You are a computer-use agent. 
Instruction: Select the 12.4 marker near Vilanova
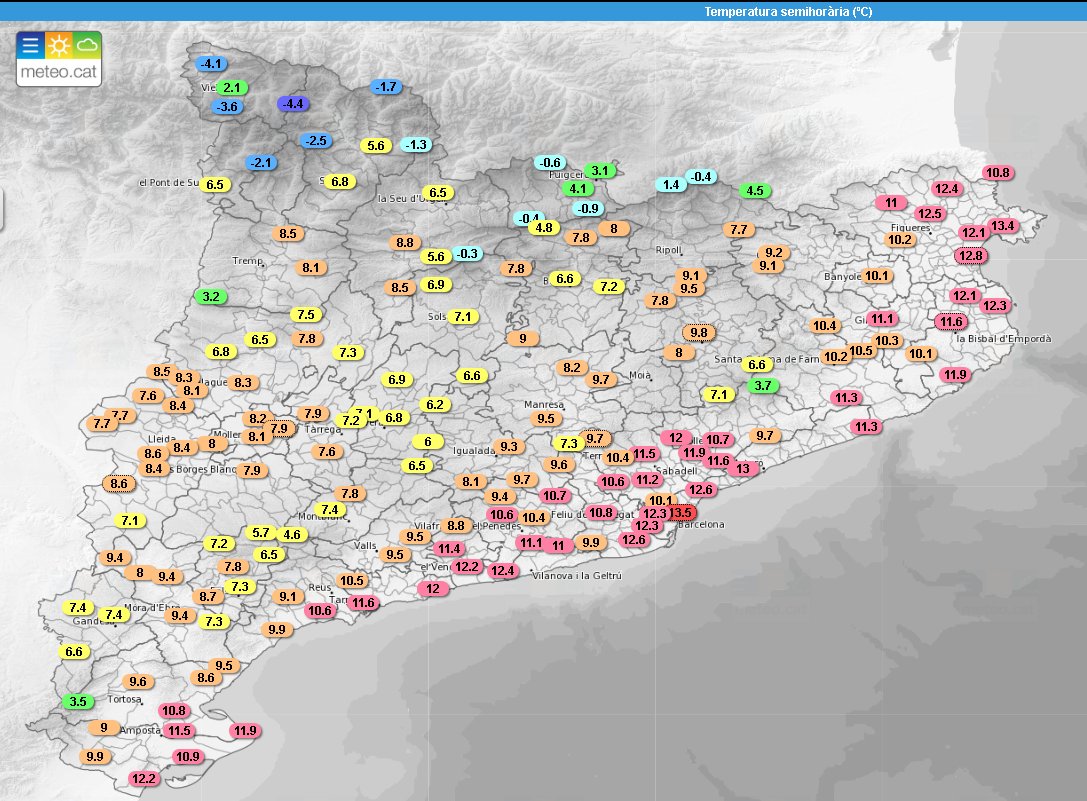click(x=503, y=571)
